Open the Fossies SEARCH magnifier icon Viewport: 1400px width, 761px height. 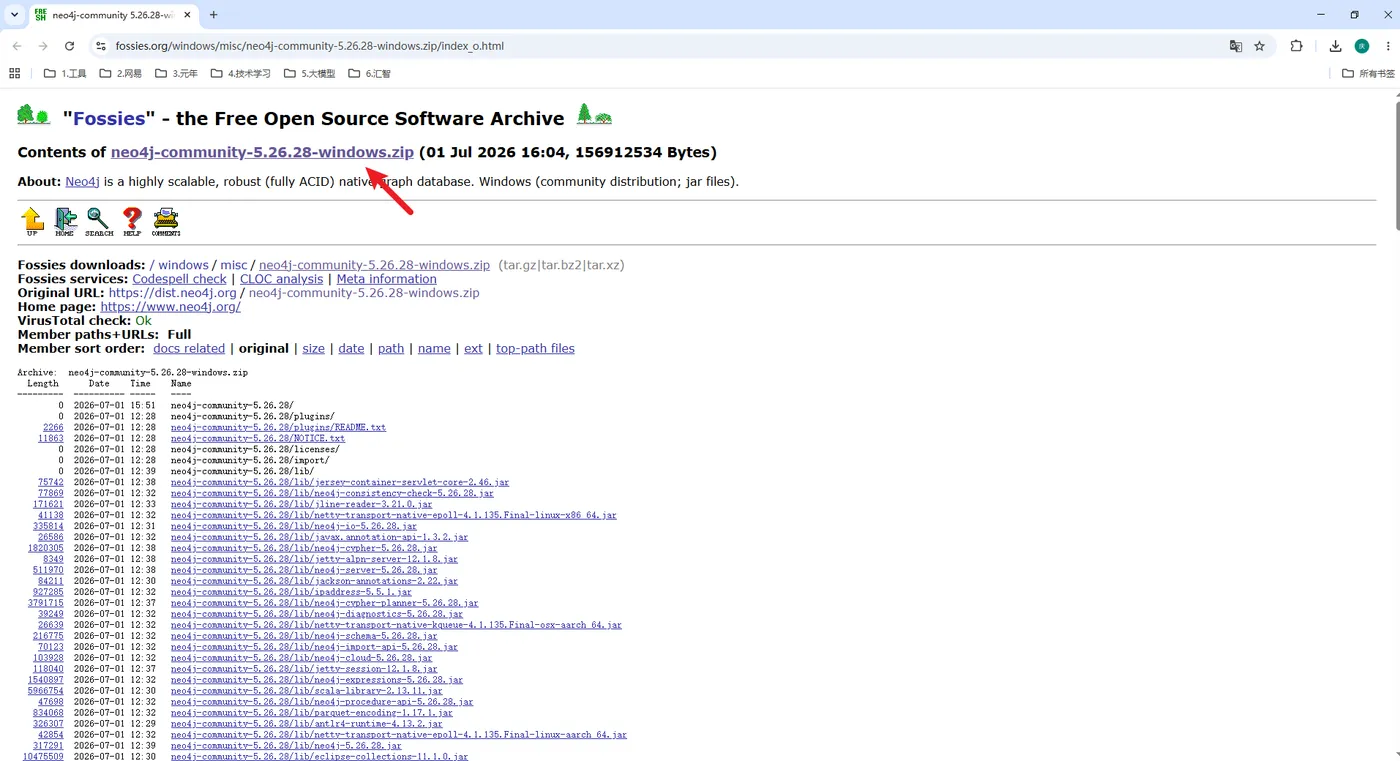[x=99, y=221]
